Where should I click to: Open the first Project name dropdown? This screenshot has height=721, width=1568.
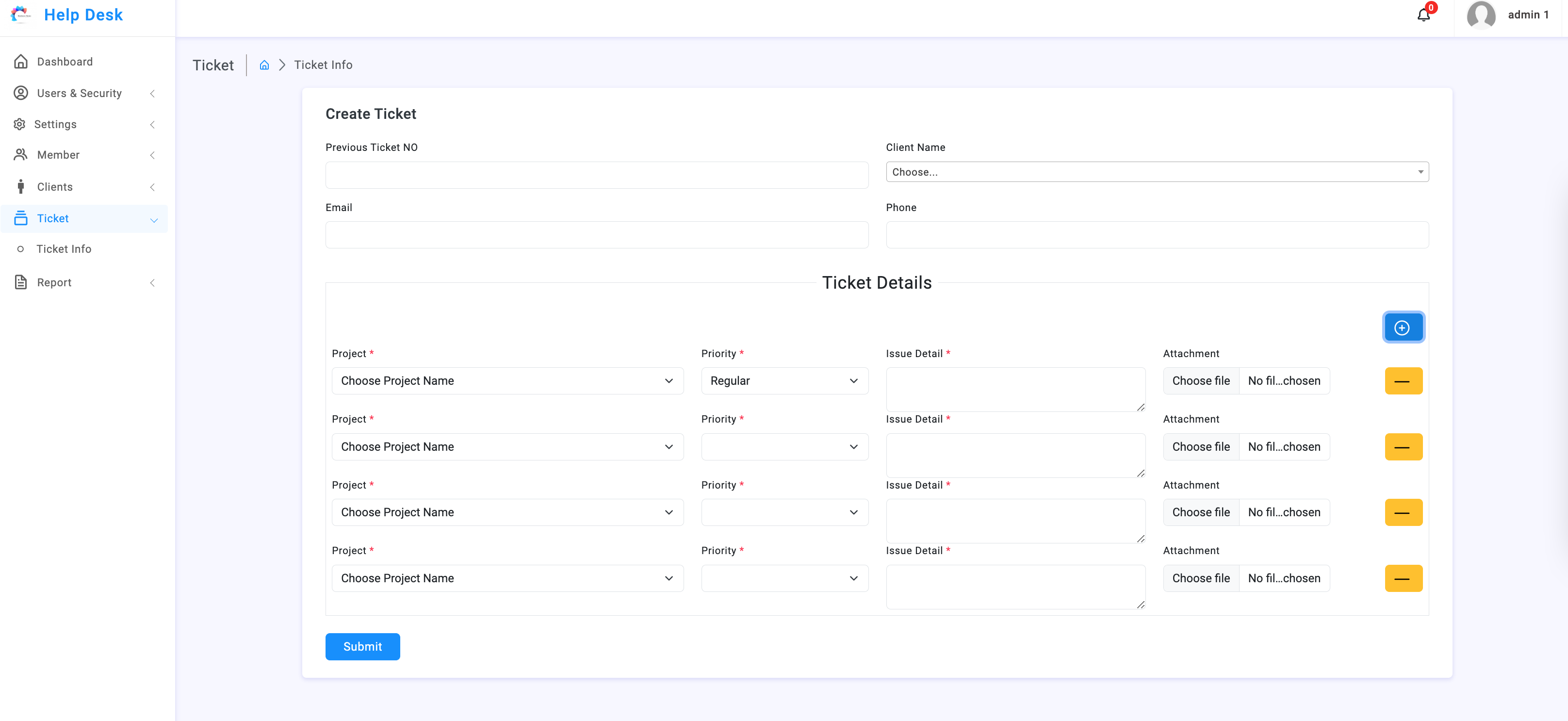[x=507, y=380]
